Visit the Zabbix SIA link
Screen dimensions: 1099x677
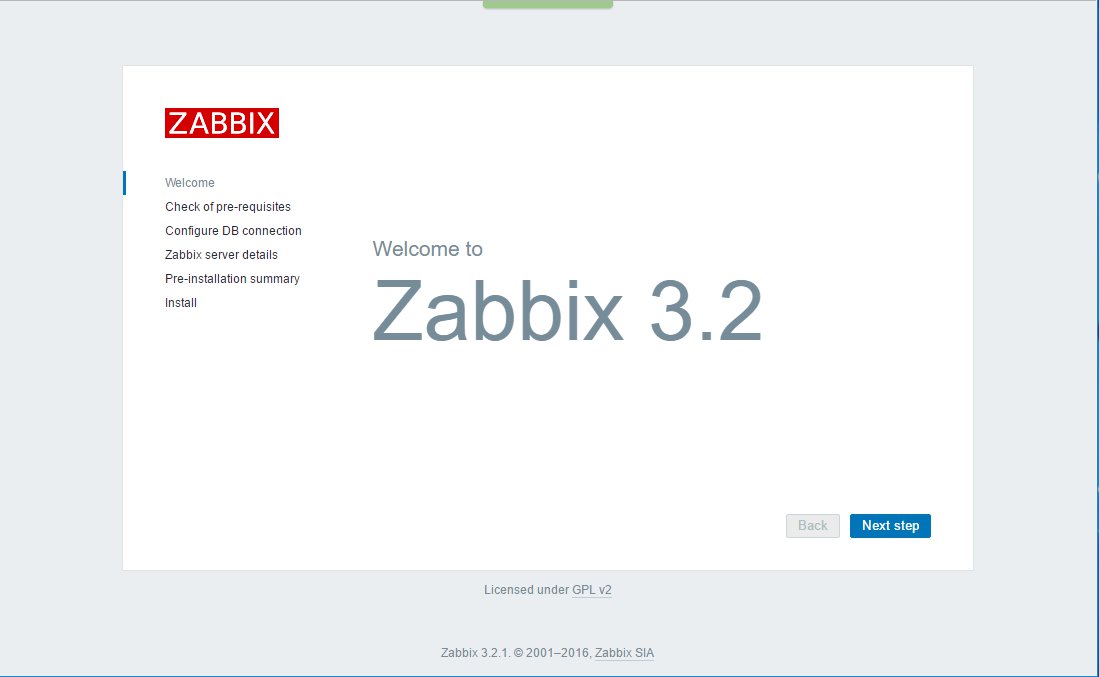[624, 653]
